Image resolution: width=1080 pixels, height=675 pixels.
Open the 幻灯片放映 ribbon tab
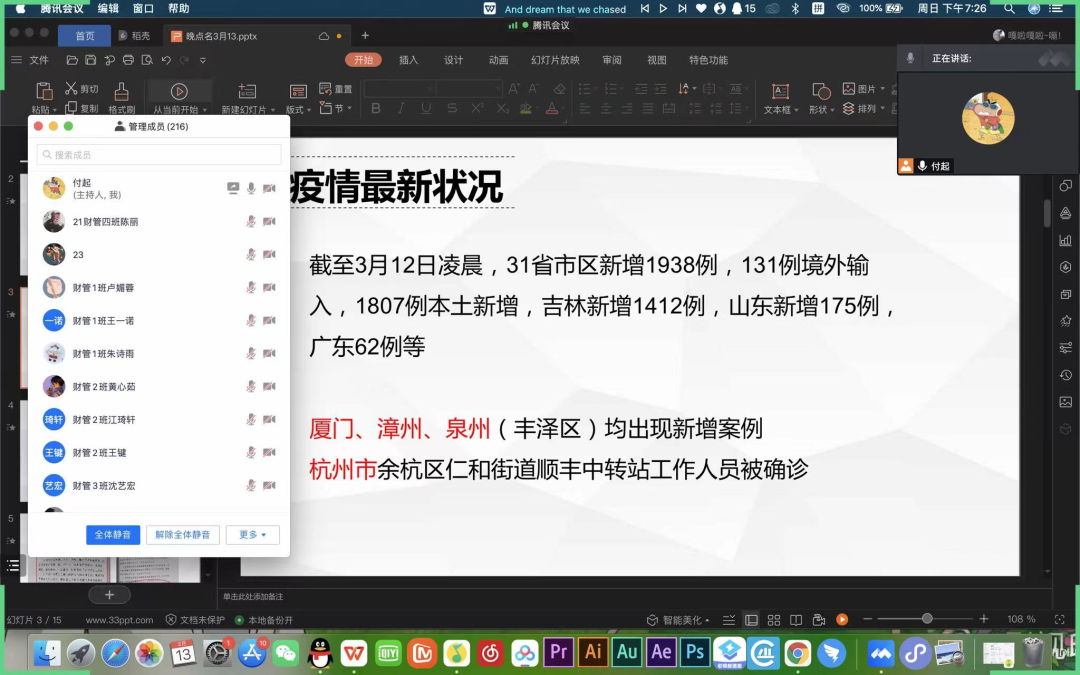(555, 60)
